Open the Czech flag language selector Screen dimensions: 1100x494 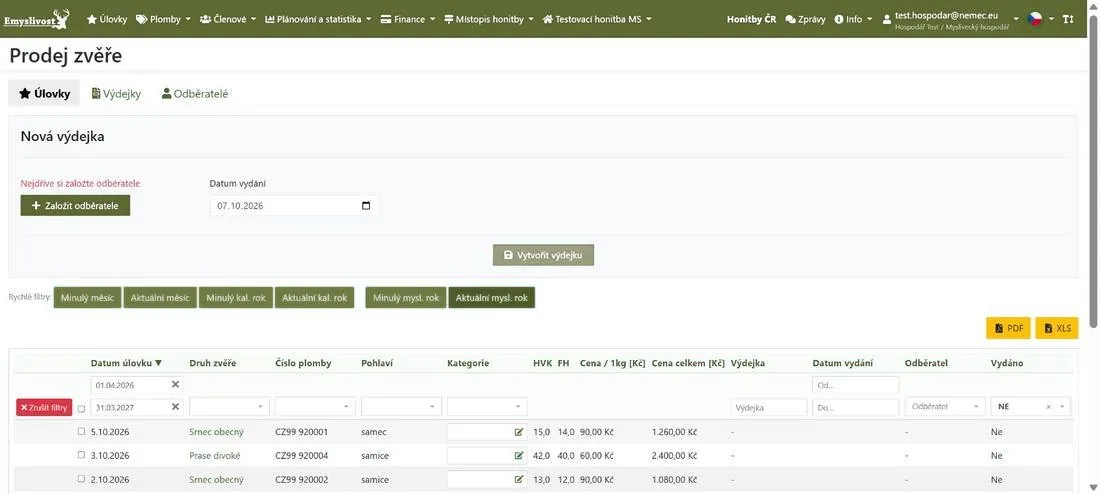[x=1040, y=19]
